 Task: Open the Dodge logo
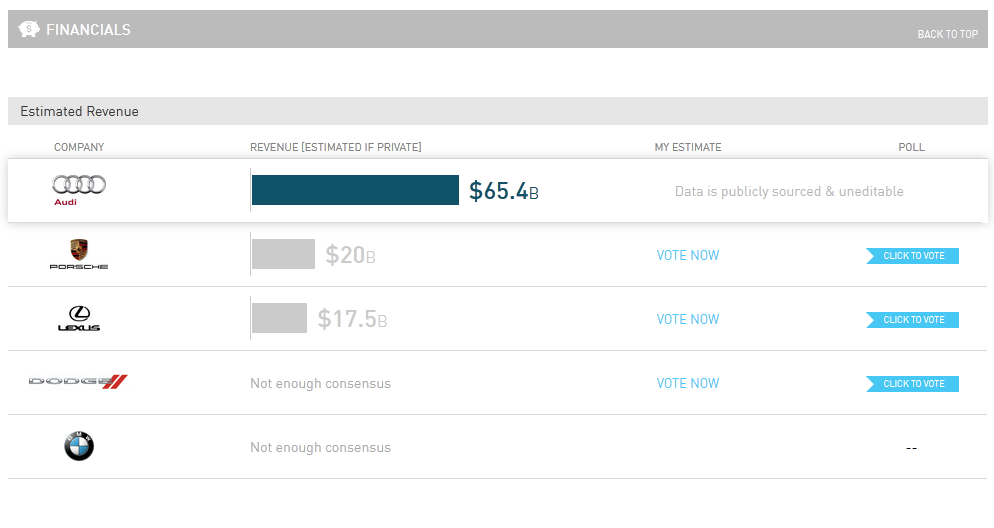(x=78, y=382)
